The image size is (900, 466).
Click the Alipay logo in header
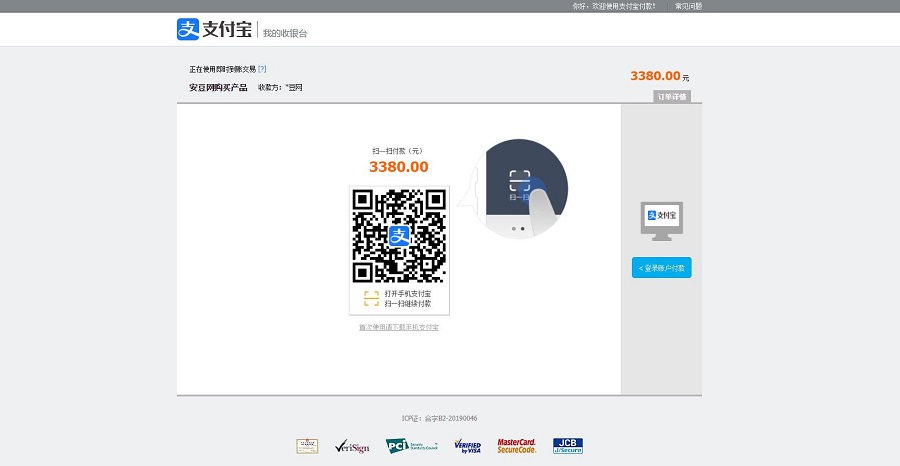pyautogui.click(x=214, y=29)
